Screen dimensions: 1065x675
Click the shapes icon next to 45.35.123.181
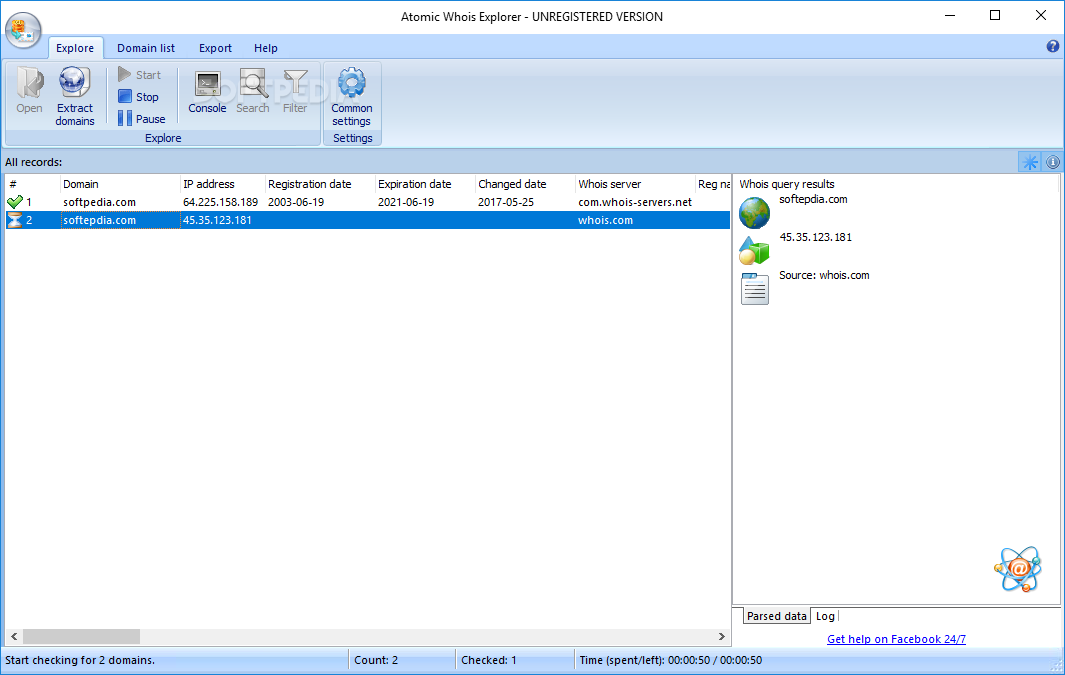click(x=754, y=251)
